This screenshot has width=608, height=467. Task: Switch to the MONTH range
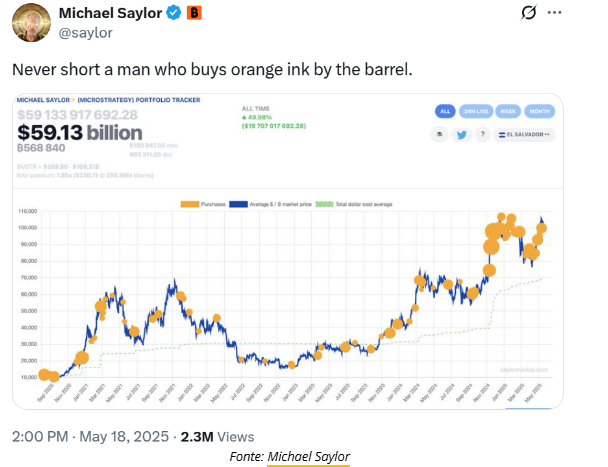(540, 111)
